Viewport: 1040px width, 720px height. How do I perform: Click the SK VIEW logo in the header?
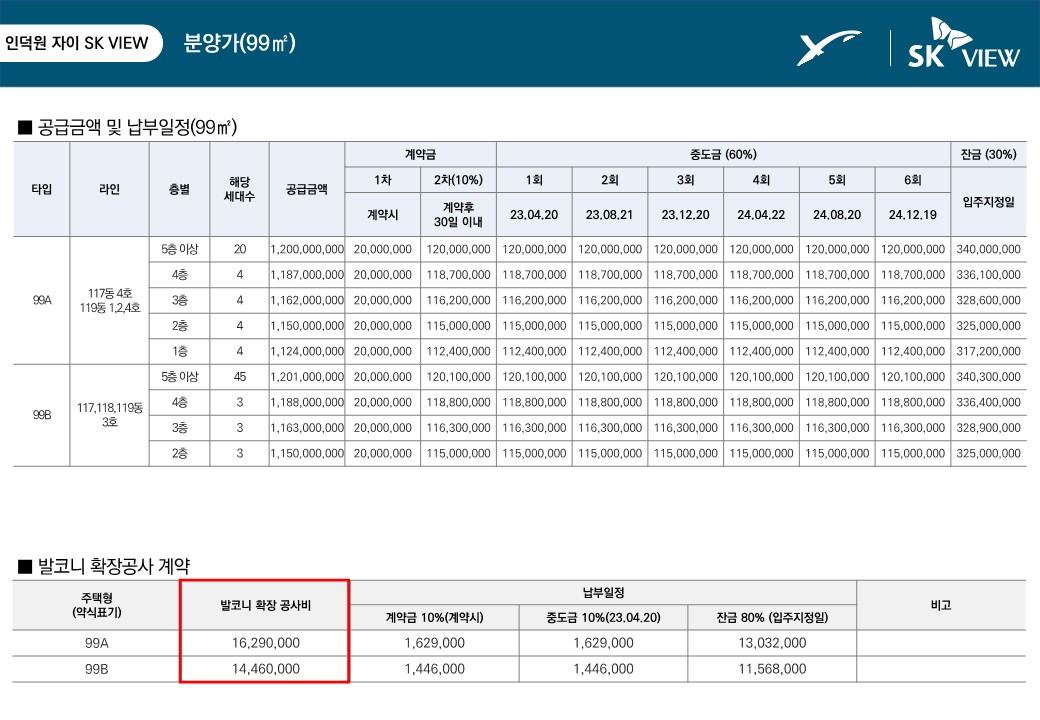pos(964,43)
